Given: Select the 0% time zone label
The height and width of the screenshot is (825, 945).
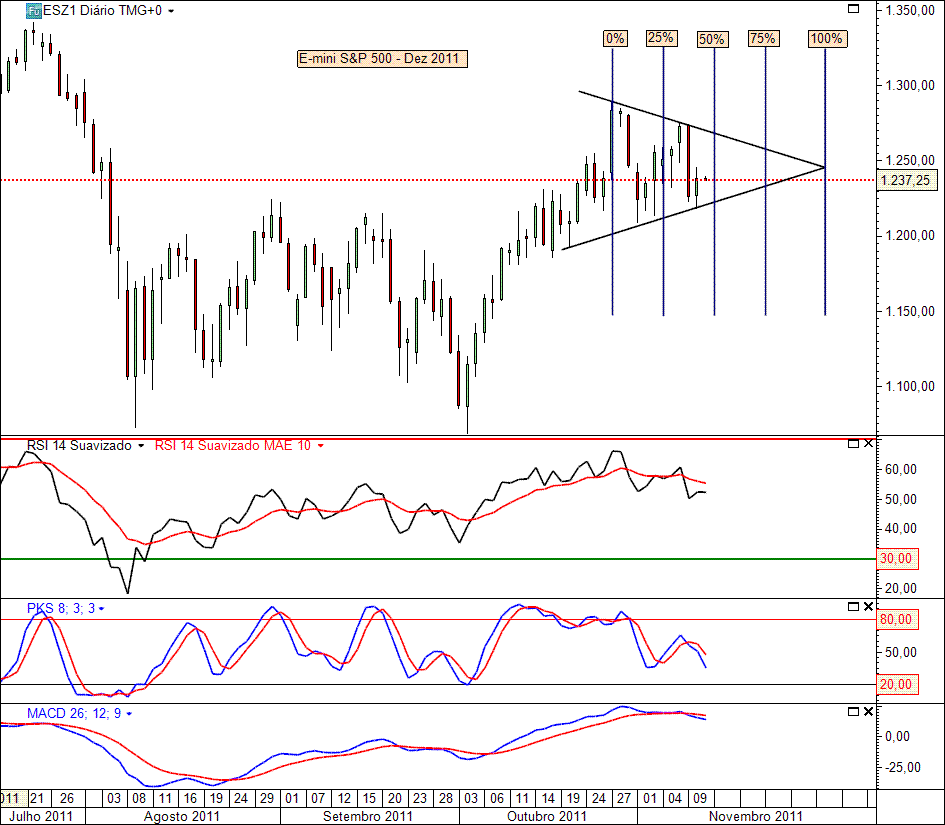Looking at the screenshot, I should point(615,39).
